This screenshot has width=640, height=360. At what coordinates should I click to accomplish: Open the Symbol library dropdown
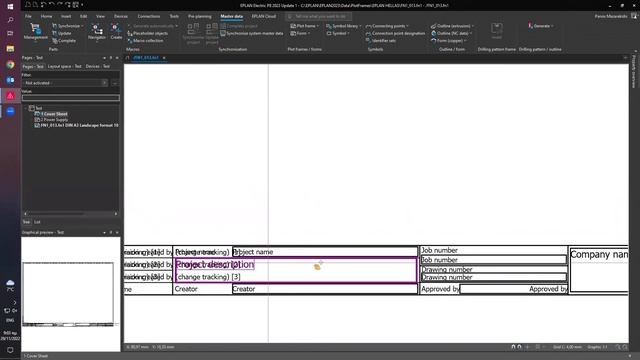click(x=343, y=26)
